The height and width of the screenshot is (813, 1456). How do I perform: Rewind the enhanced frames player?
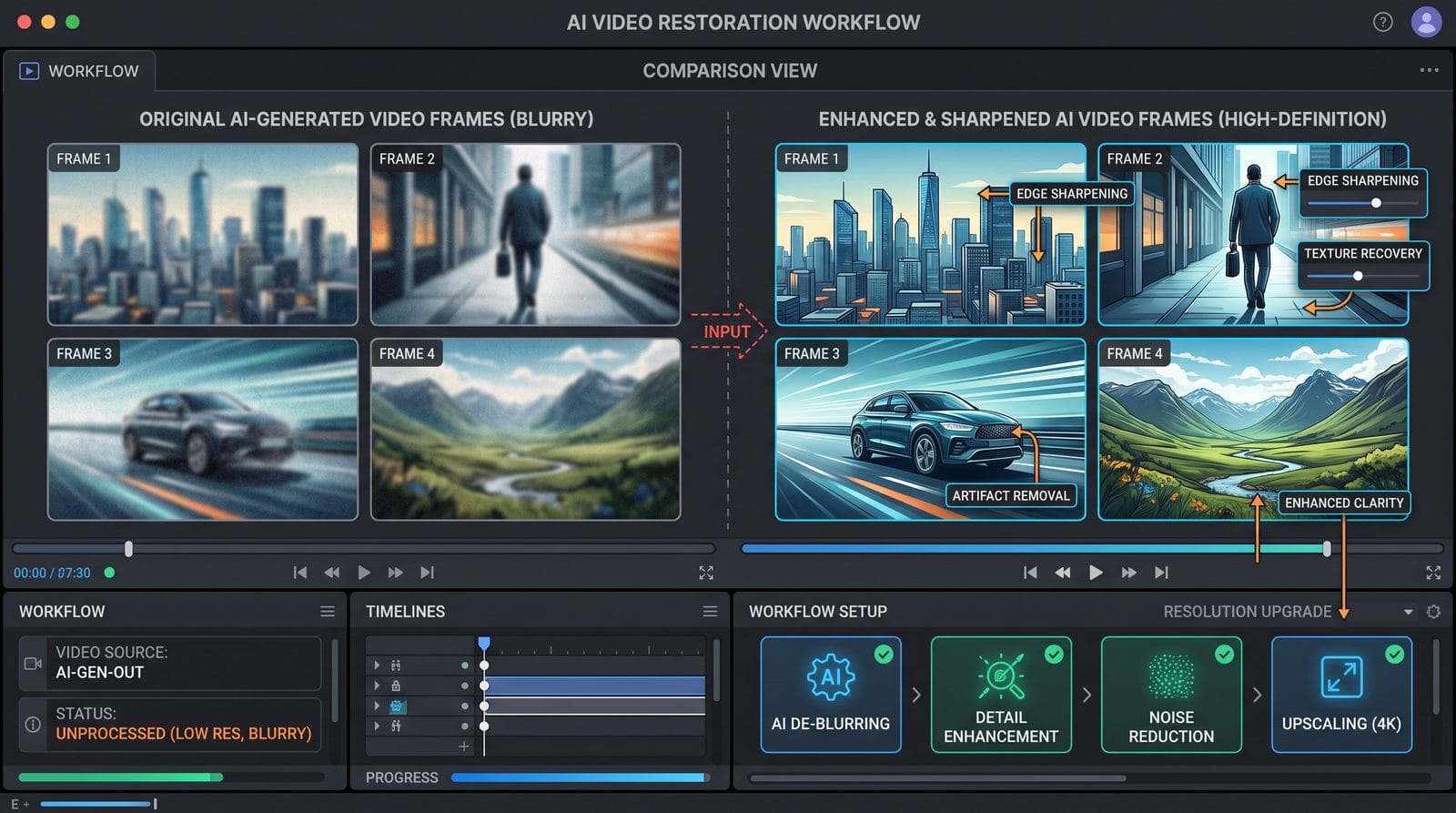pos(1062,573)
